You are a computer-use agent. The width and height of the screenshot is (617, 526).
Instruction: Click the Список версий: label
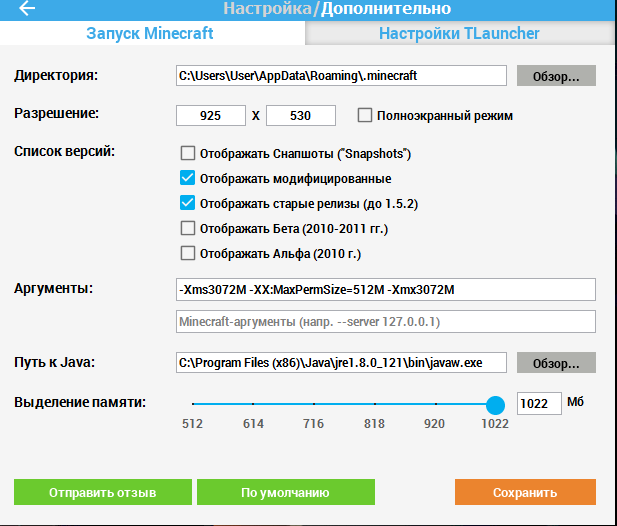65,151
